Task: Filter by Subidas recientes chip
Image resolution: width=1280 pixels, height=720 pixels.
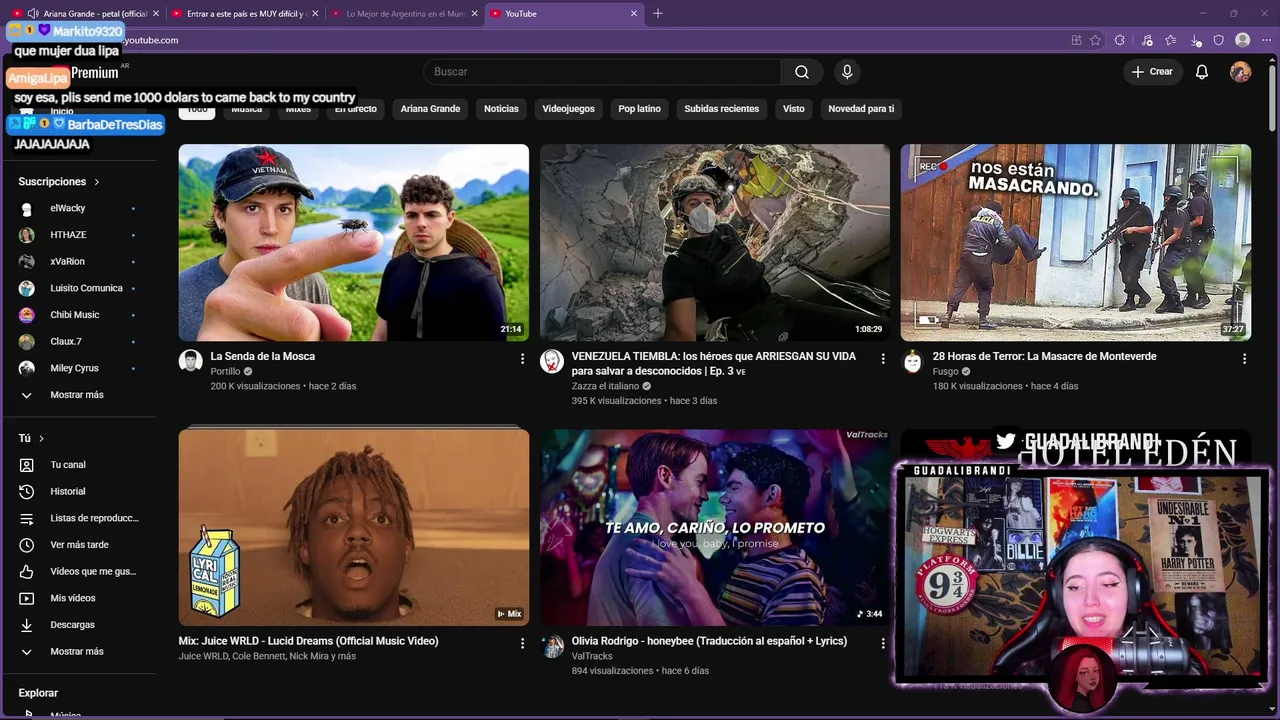Action: point(721,109)
